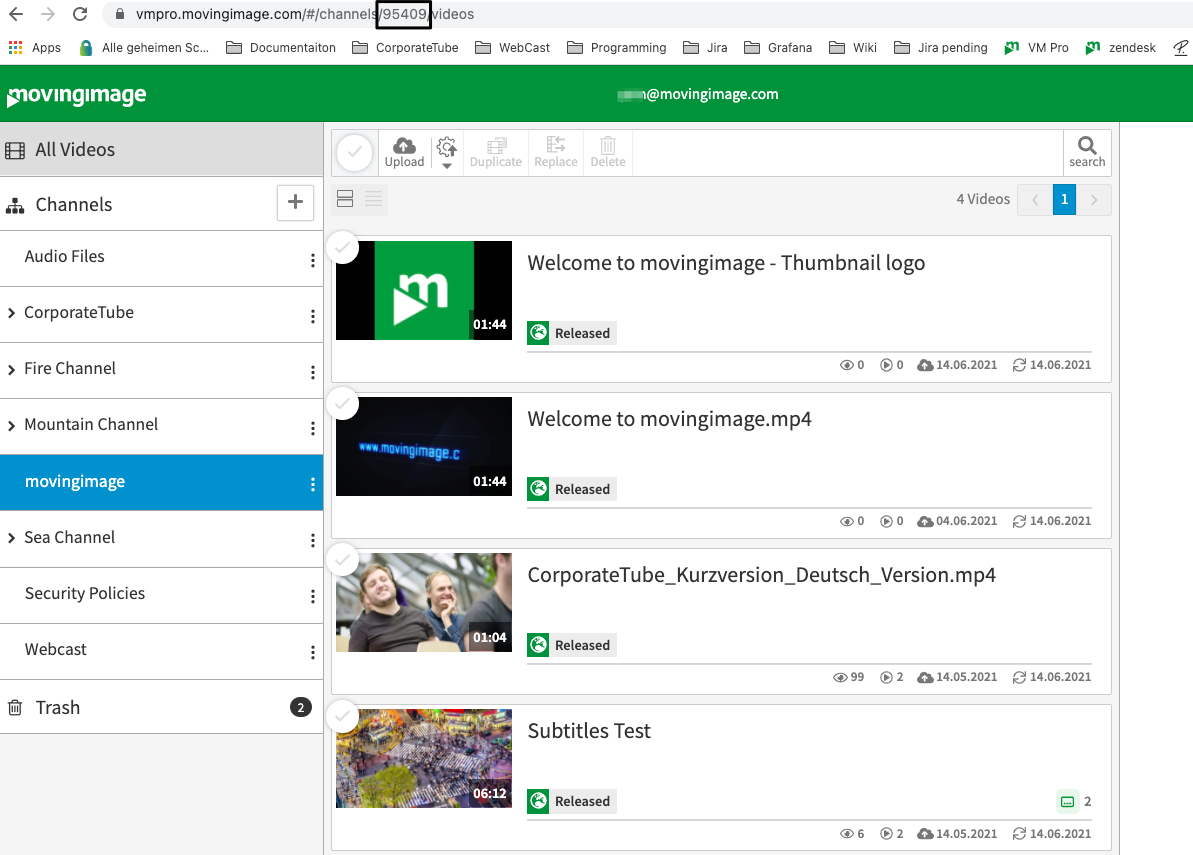Switch to the compact list view icon
Image resolution: width=1193 pixels, height=855 pixels.
point(374,199)
